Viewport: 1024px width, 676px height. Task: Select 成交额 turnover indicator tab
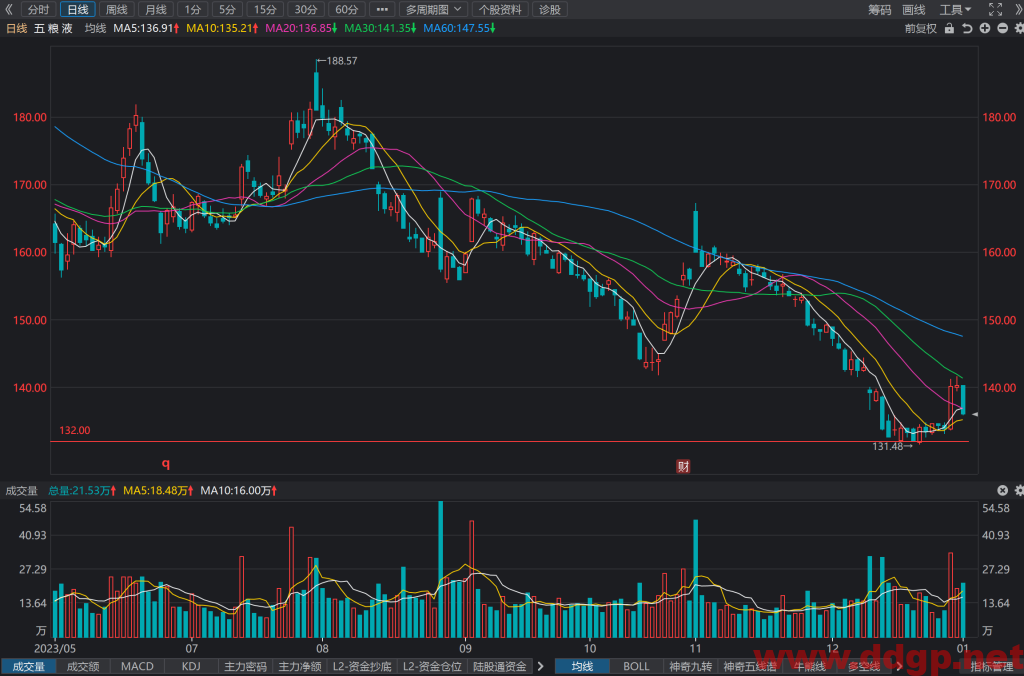pos(83,667)
